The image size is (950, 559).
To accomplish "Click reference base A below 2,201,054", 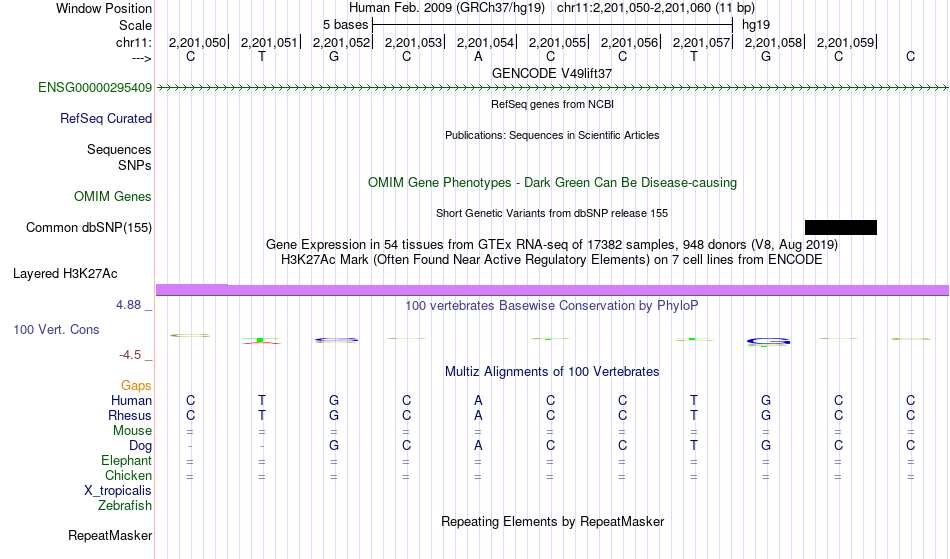I will coord(478,57).
